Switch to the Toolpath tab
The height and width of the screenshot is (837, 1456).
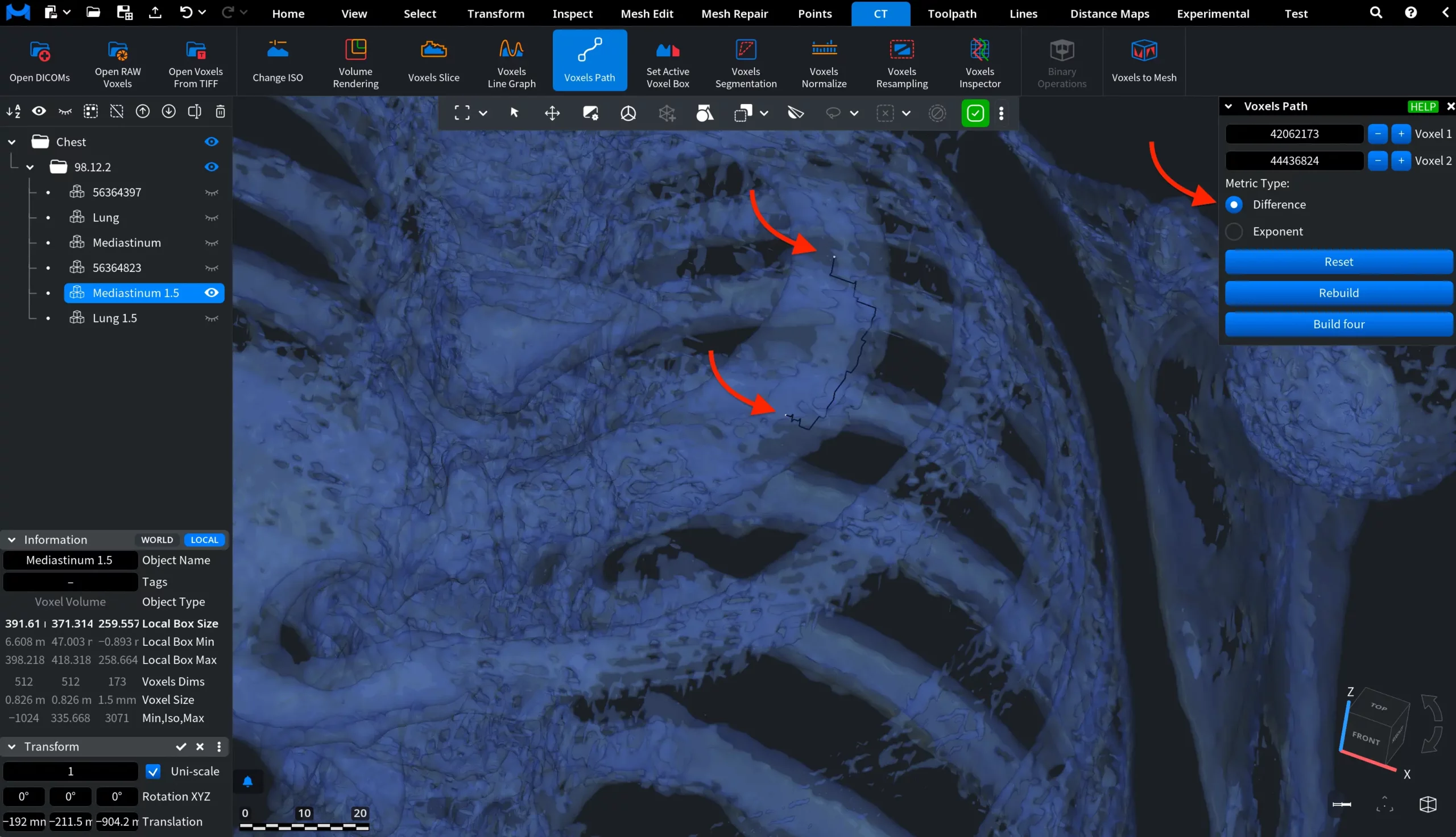(x=952, y=13)
